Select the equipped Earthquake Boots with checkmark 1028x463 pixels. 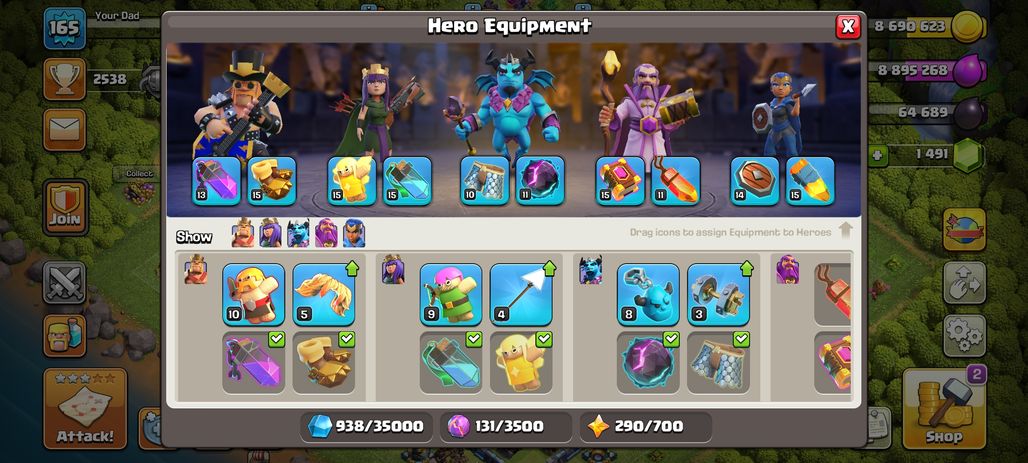[x=324, y=363]
